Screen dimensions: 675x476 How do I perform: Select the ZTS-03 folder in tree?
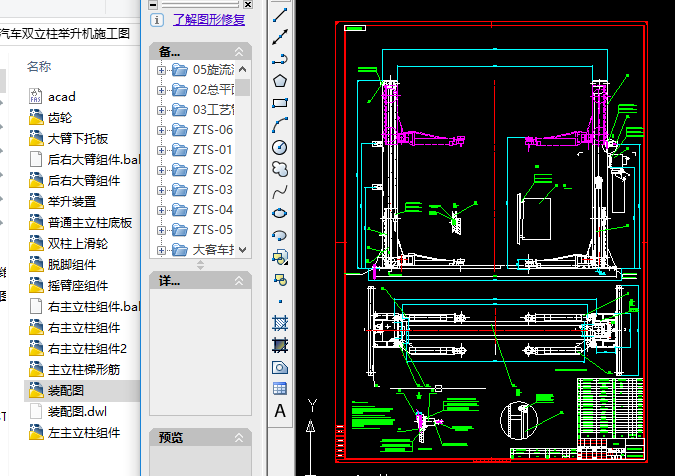[212, 190]
